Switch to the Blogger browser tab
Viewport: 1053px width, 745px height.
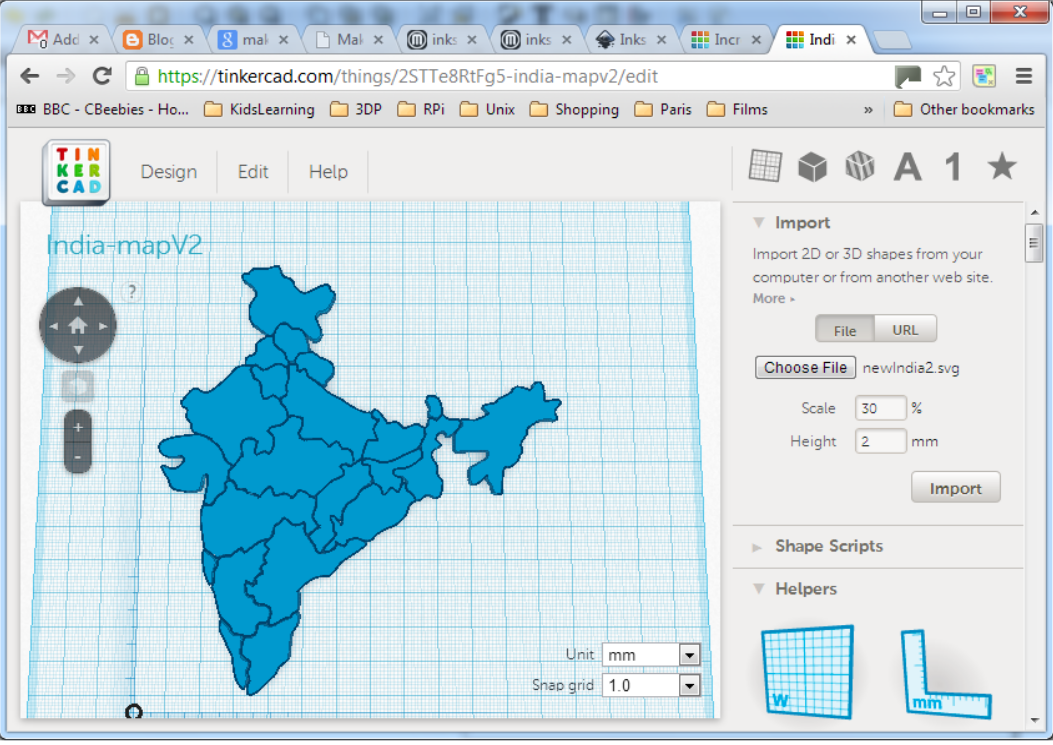[x=156, y=40]
